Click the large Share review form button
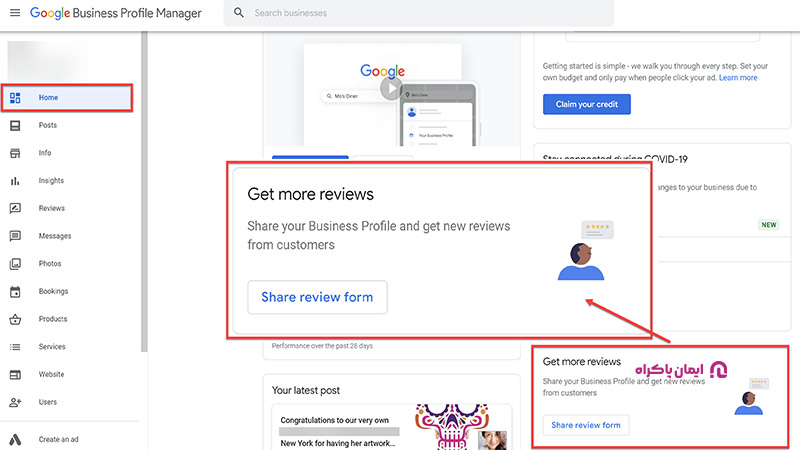This screenshot has height=450, width=800. [317, 297]
